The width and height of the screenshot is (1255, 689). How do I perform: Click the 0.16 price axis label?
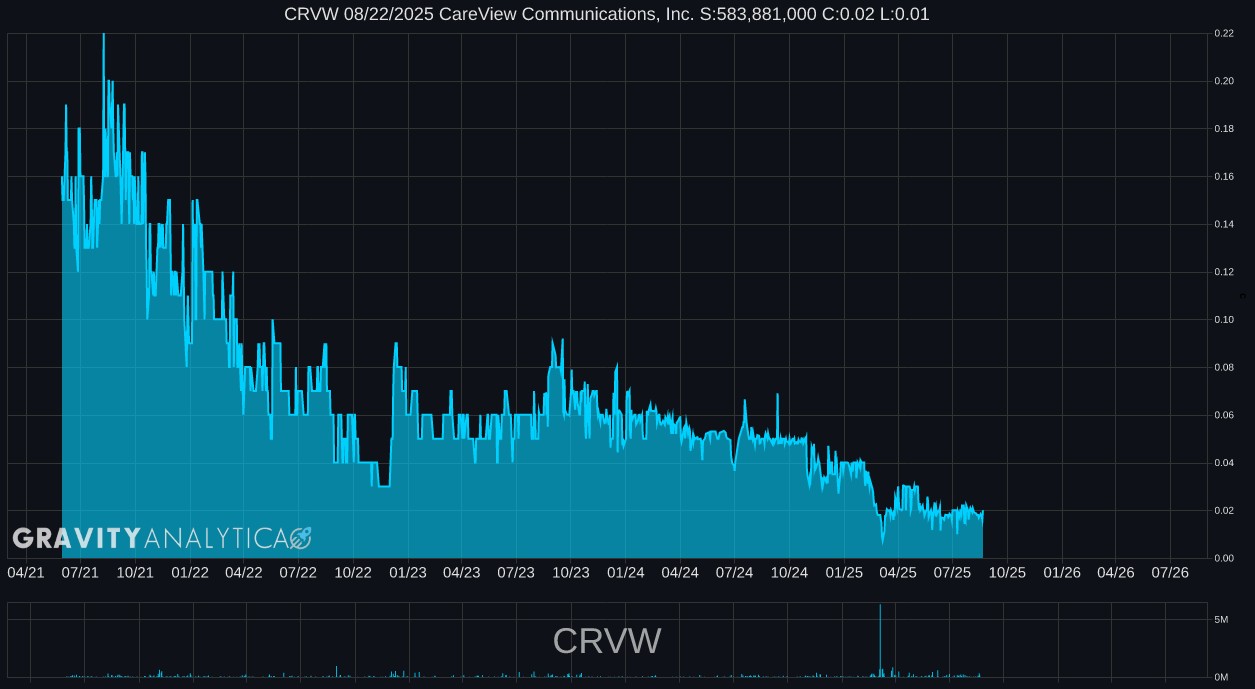(x=1224, y=177)
